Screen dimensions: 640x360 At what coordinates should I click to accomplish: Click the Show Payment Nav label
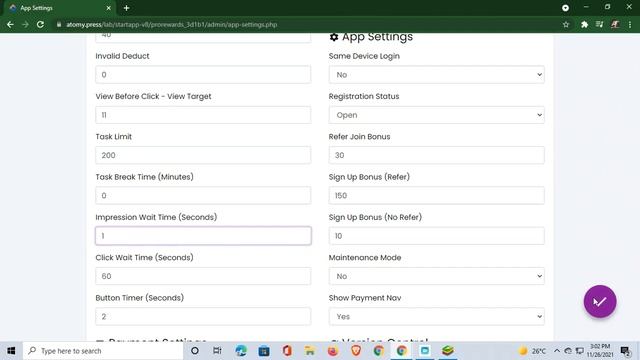(365, 298)
